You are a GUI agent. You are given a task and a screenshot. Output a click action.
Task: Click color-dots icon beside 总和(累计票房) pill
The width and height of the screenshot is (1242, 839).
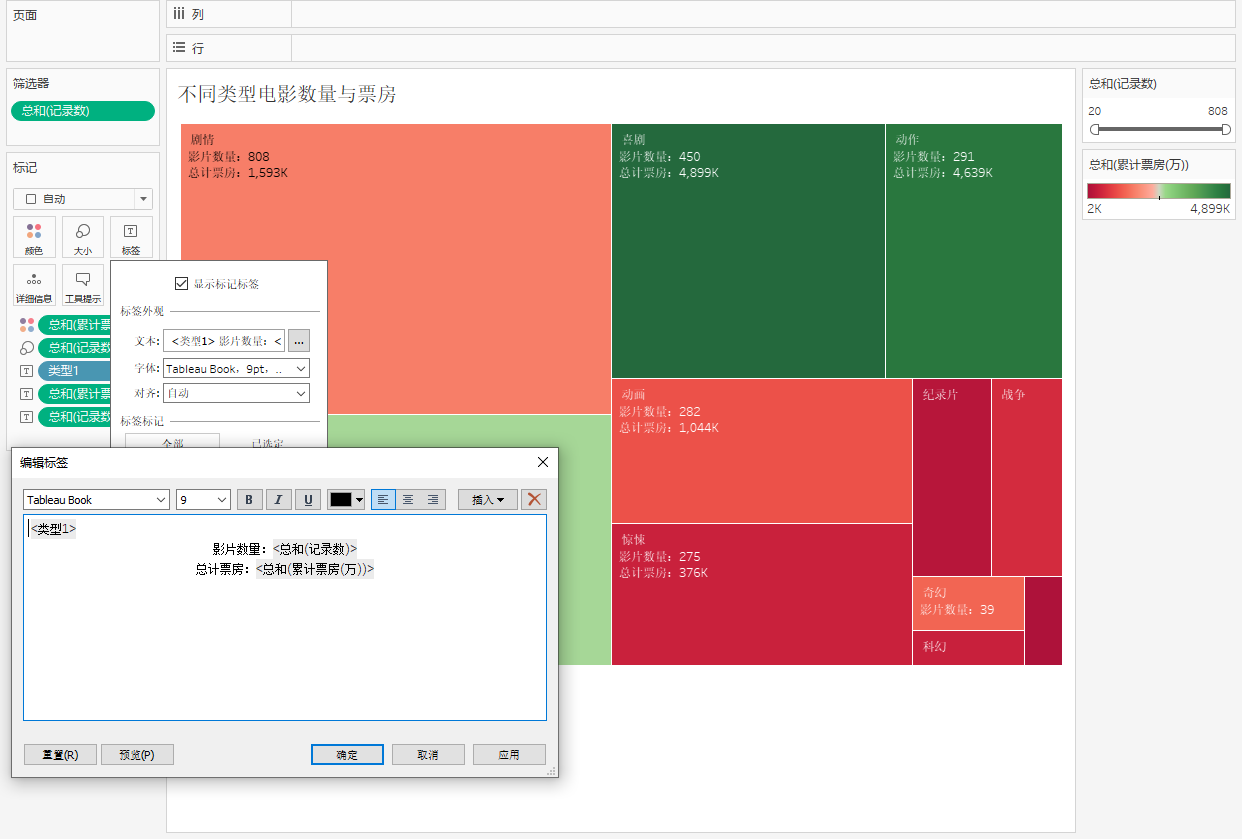(27, 325)
